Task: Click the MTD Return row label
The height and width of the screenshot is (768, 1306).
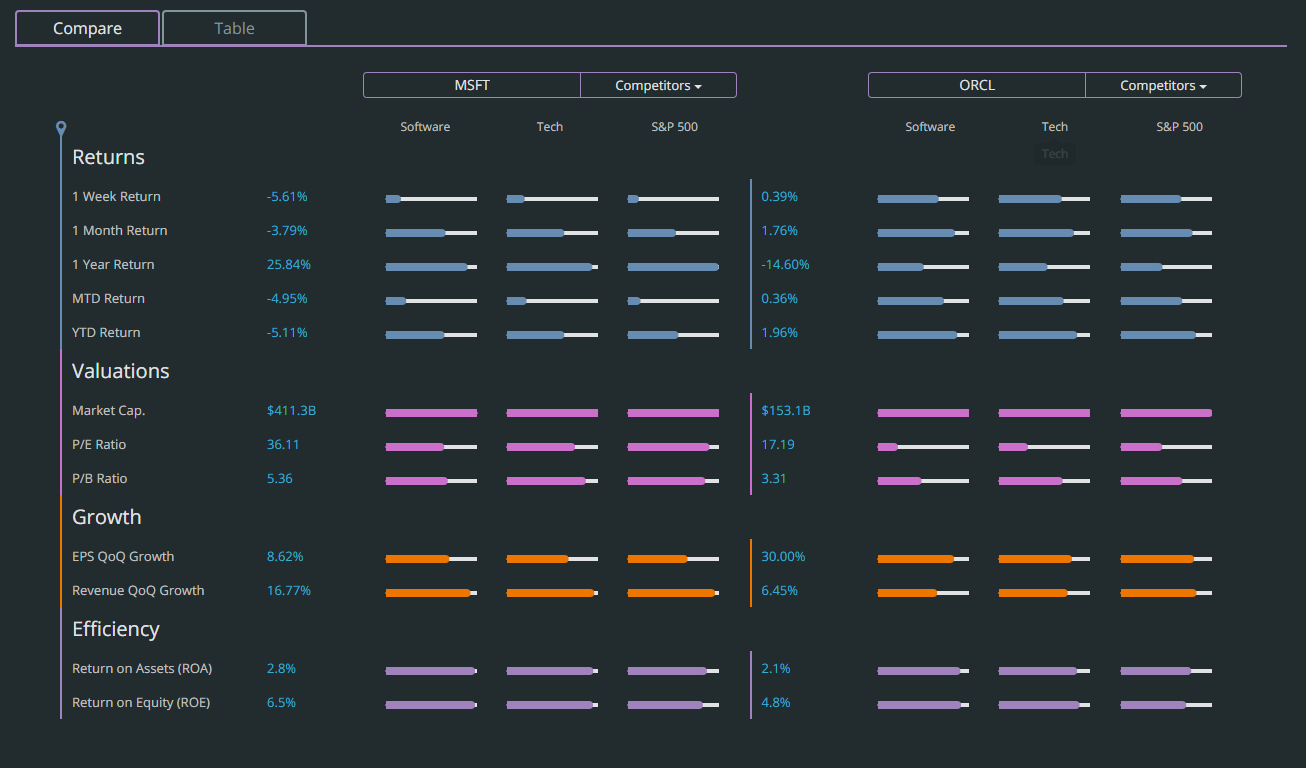Action: (x=108, y=299)
